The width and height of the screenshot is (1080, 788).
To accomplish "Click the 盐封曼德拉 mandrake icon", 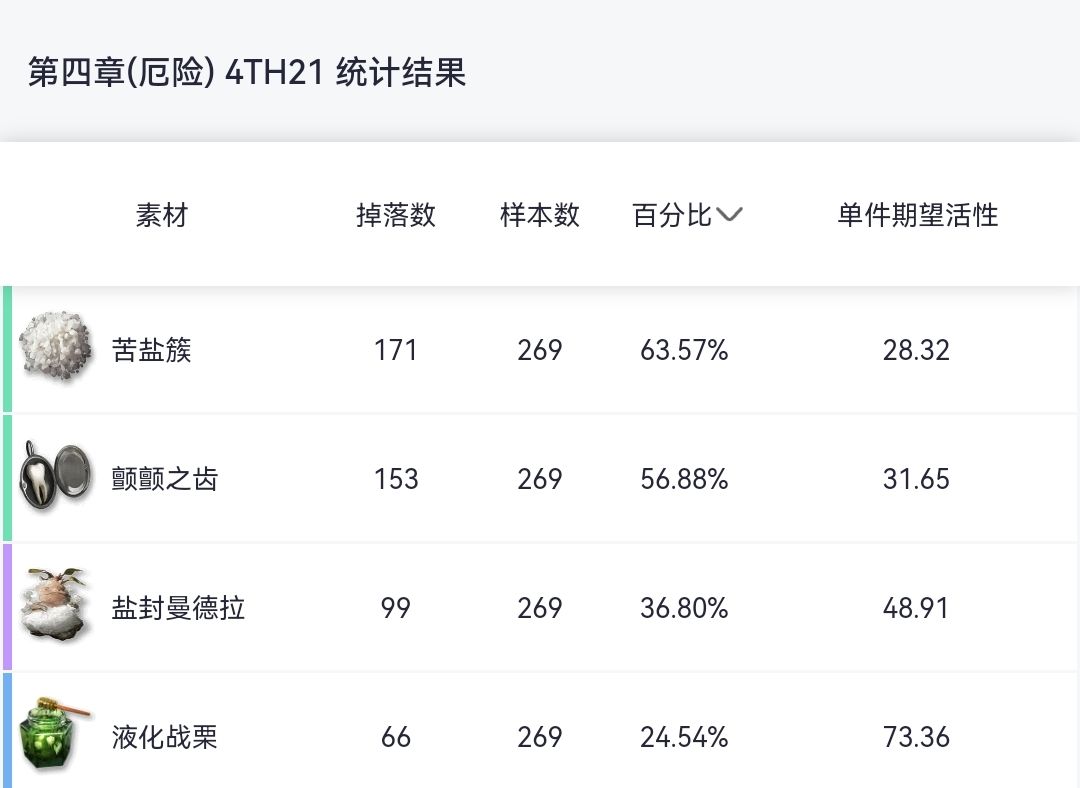I will (56, 605).
